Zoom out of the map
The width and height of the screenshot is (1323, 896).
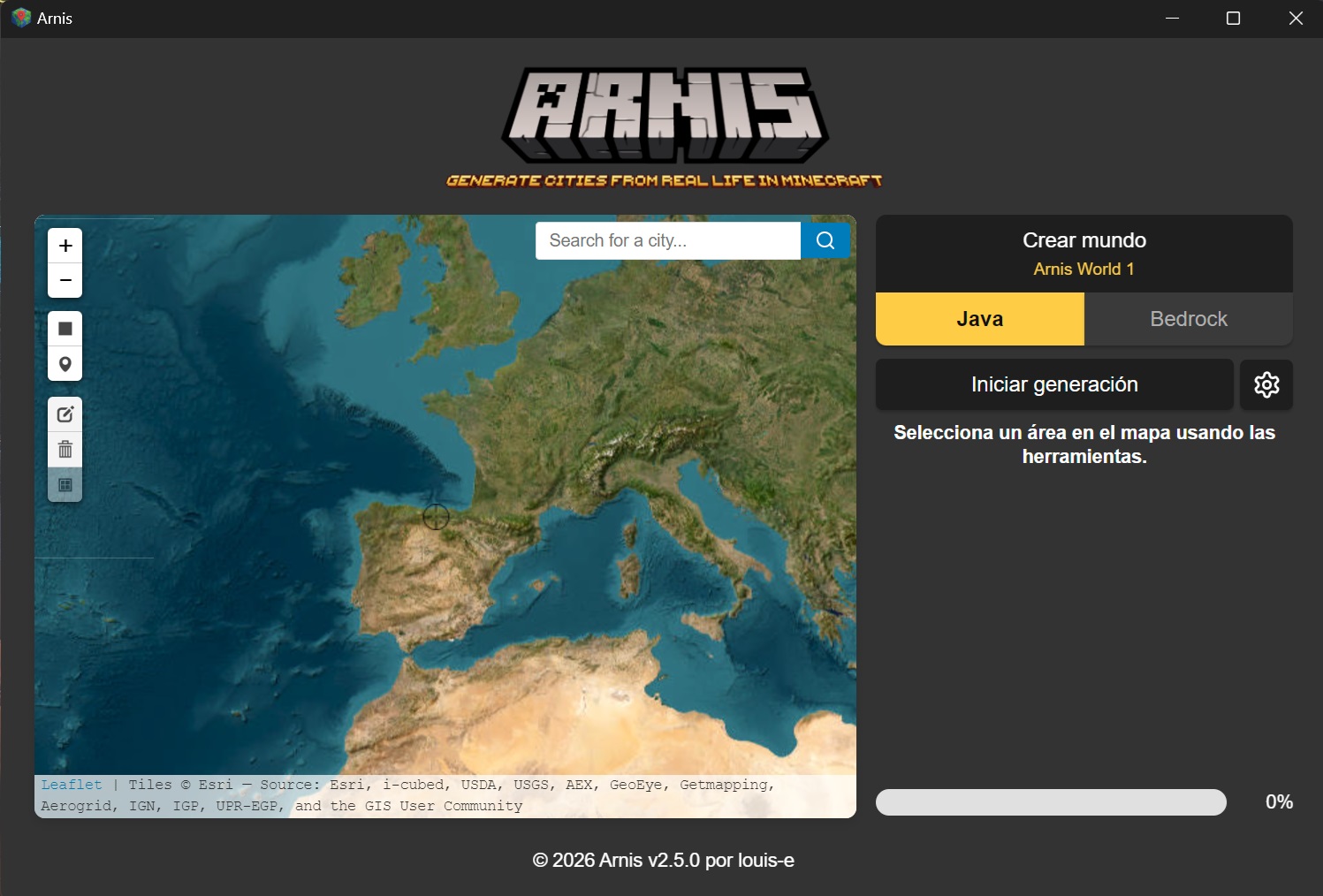pos(65,280)
